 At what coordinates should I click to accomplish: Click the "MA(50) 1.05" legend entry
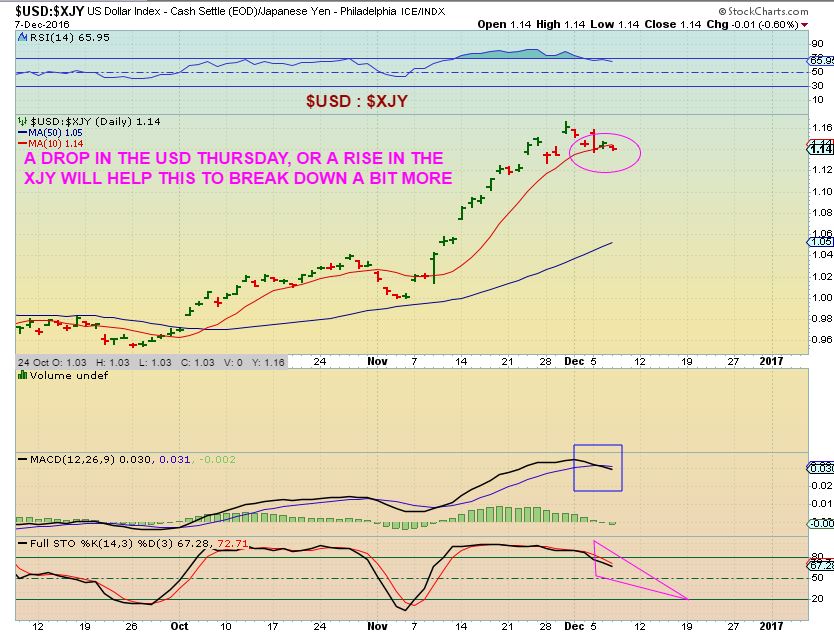pos(55,132)
